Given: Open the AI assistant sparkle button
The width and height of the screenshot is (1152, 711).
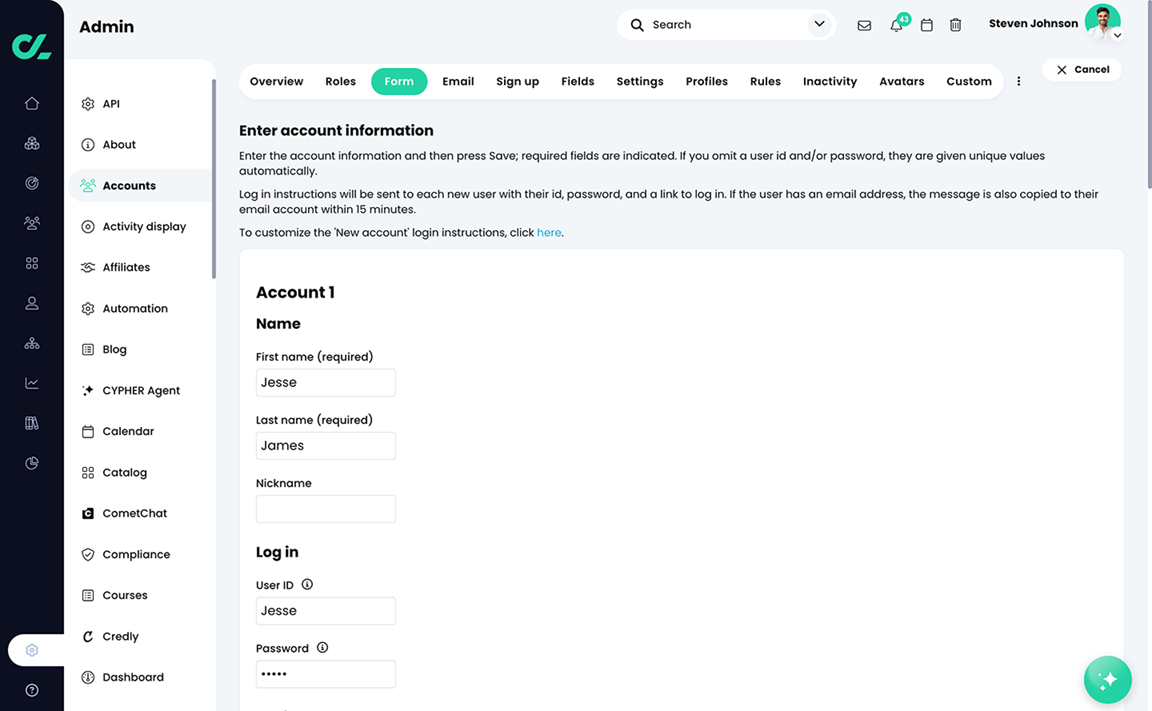Looking at the screenshot, I should pos(1108,680).
